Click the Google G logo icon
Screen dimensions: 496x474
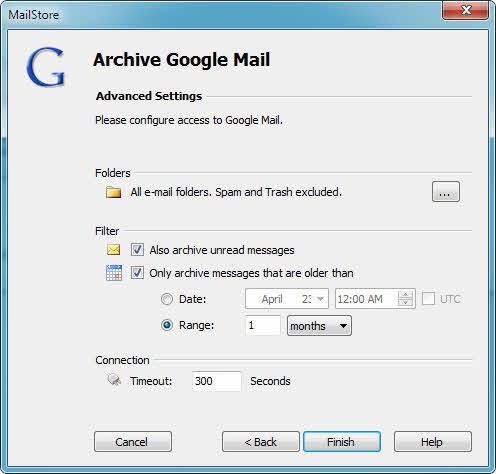46,66
